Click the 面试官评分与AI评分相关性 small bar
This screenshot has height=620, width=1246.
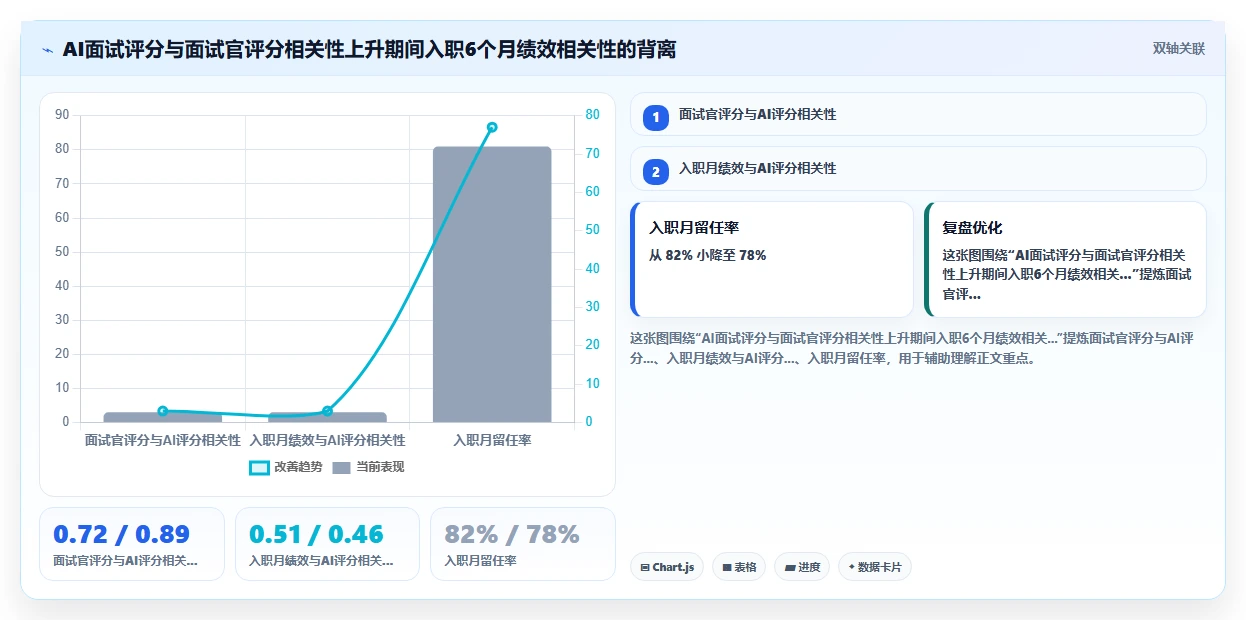pyautogui.click(x=163, y=417)
